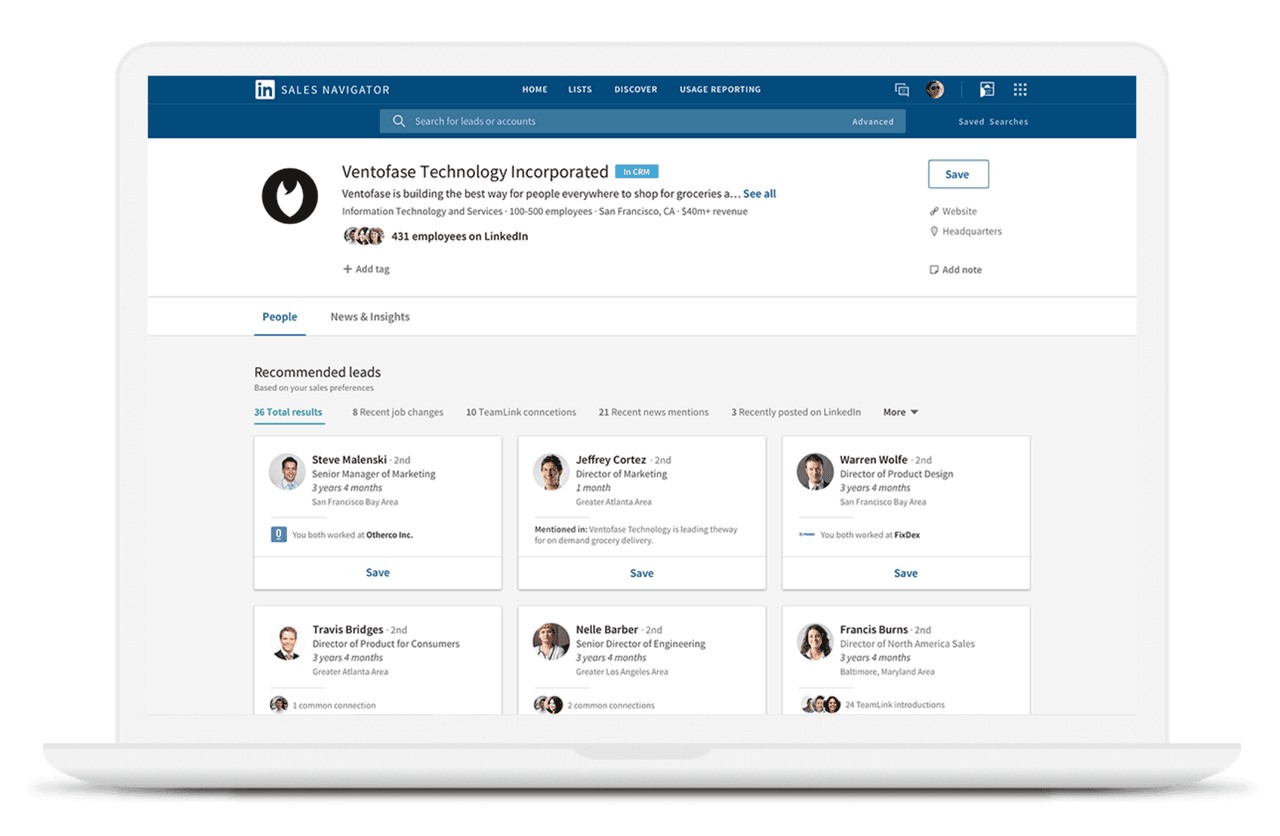Open the Nelle Barber name link

(x=607, y=630)
